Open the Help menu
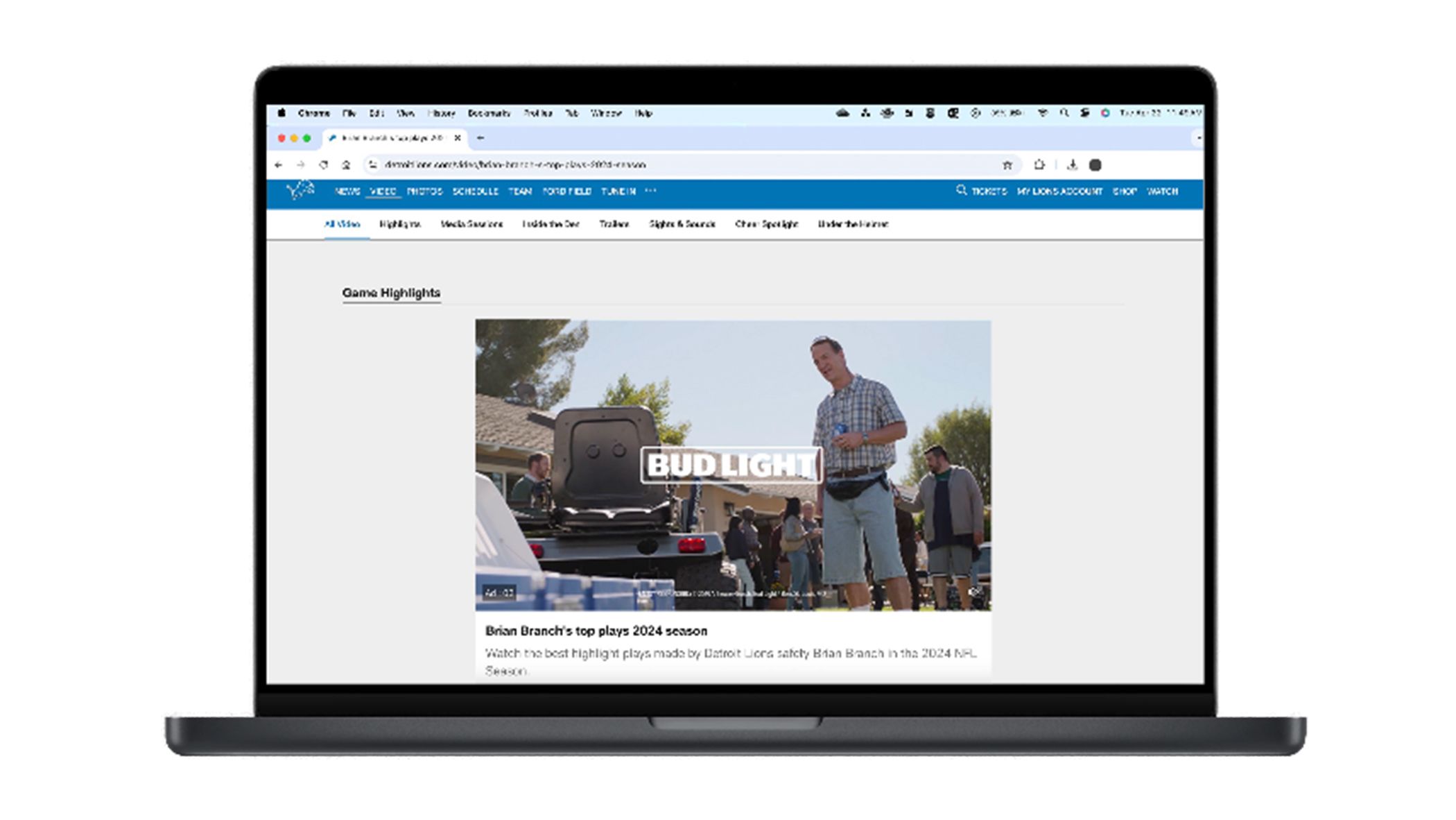Screen dimensions: 1456x820 coord(643,113)
